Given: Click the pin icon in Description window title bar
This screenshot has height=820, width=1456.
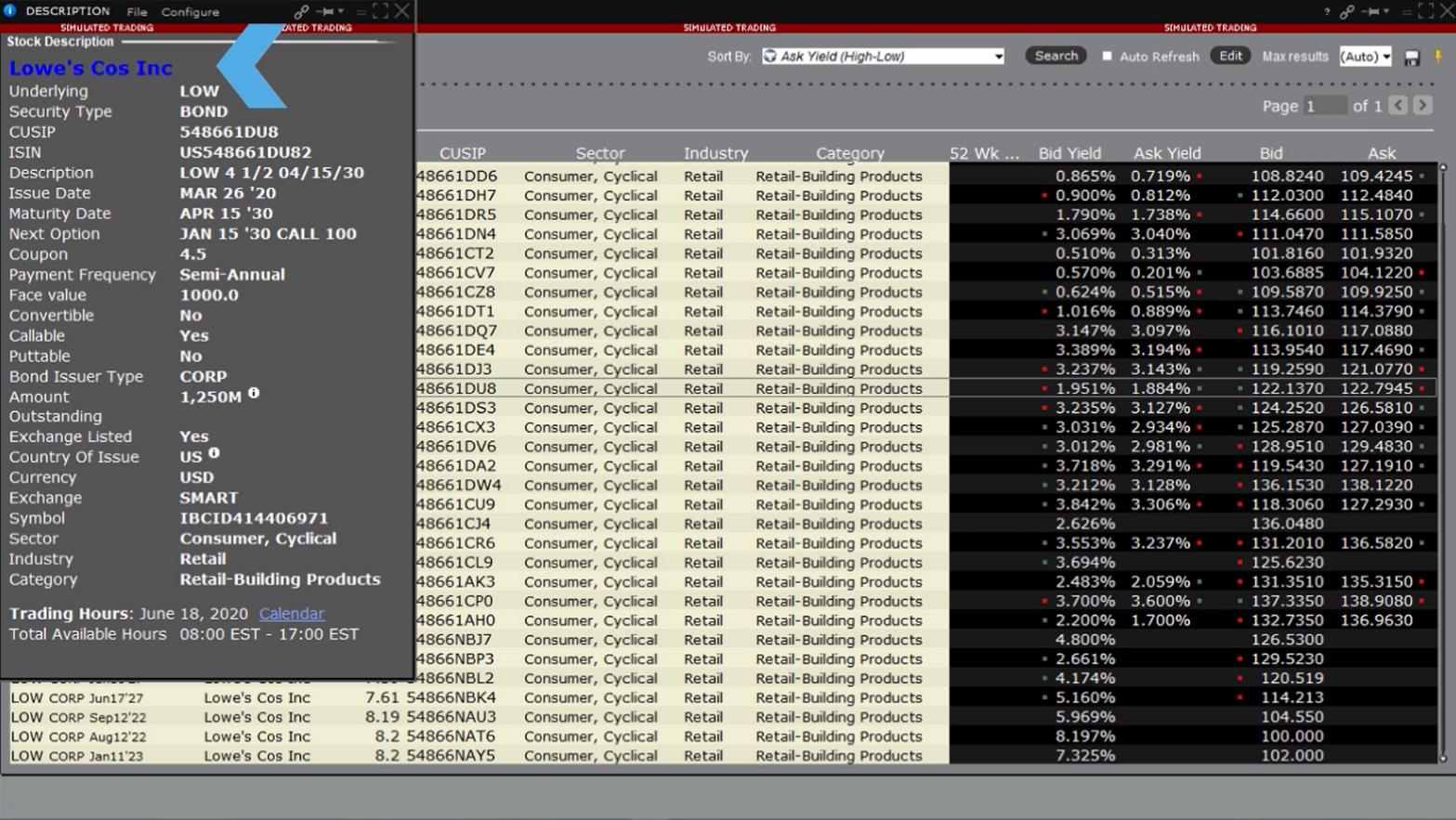Looking at the screenshot, I should pos(325,12).
